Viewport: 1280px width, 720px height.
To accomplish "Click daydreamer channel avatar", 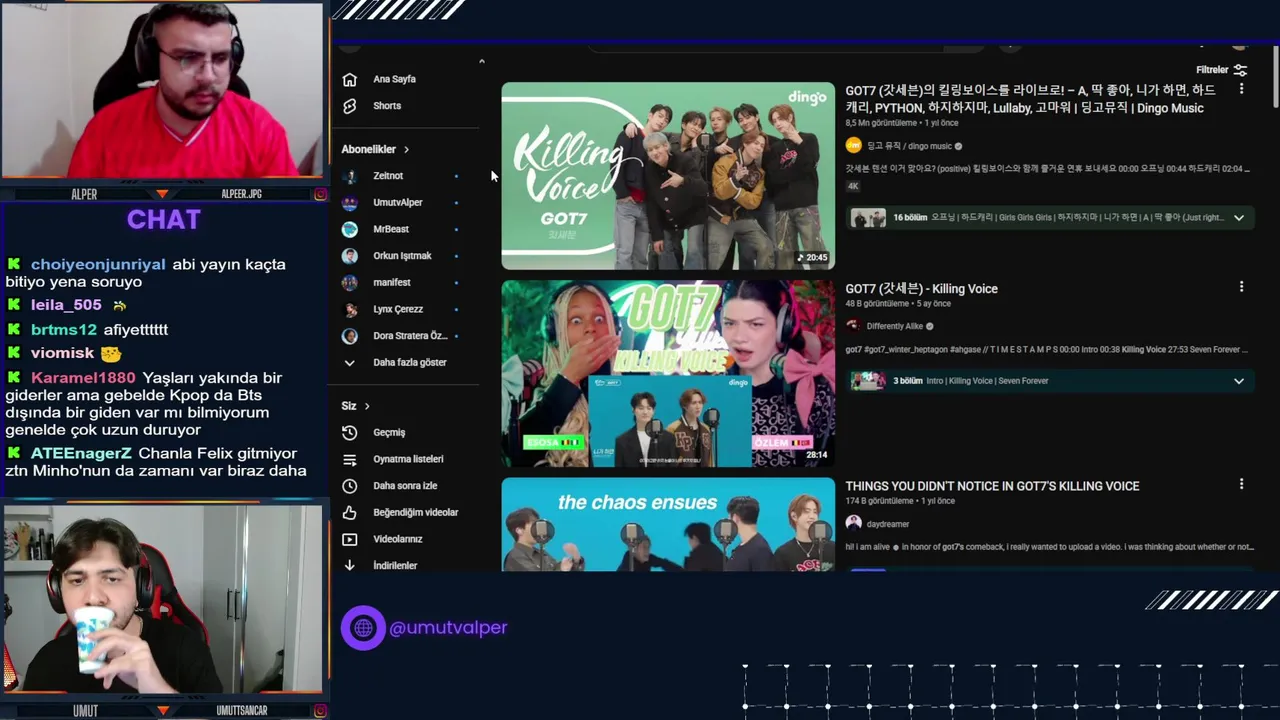I will click(x=853, y=523).
